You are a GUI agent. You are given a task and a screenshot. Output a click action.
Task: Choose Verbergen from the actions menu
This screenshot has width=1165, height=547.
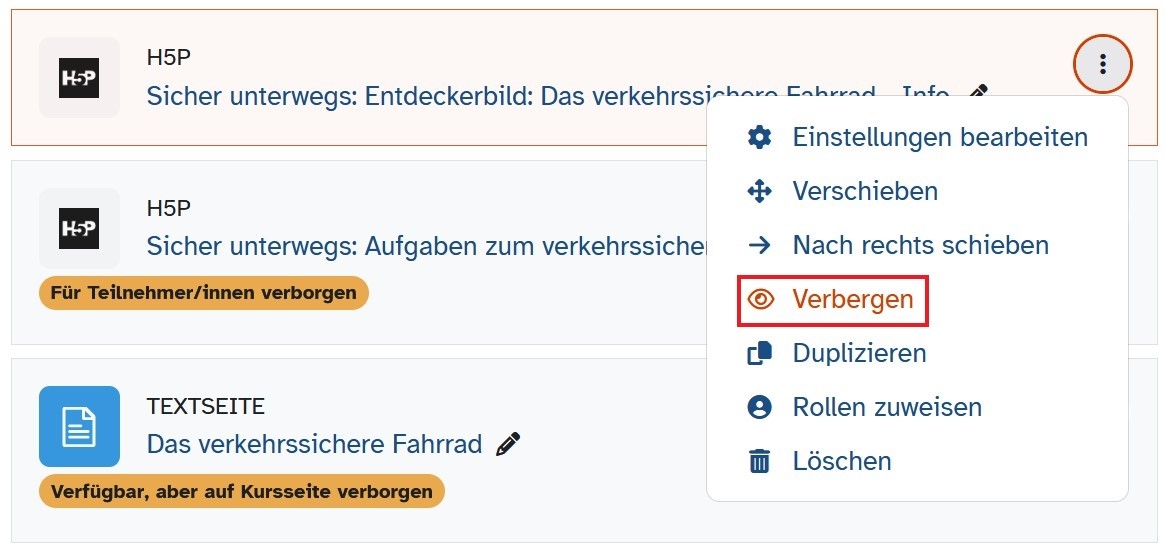852,299
